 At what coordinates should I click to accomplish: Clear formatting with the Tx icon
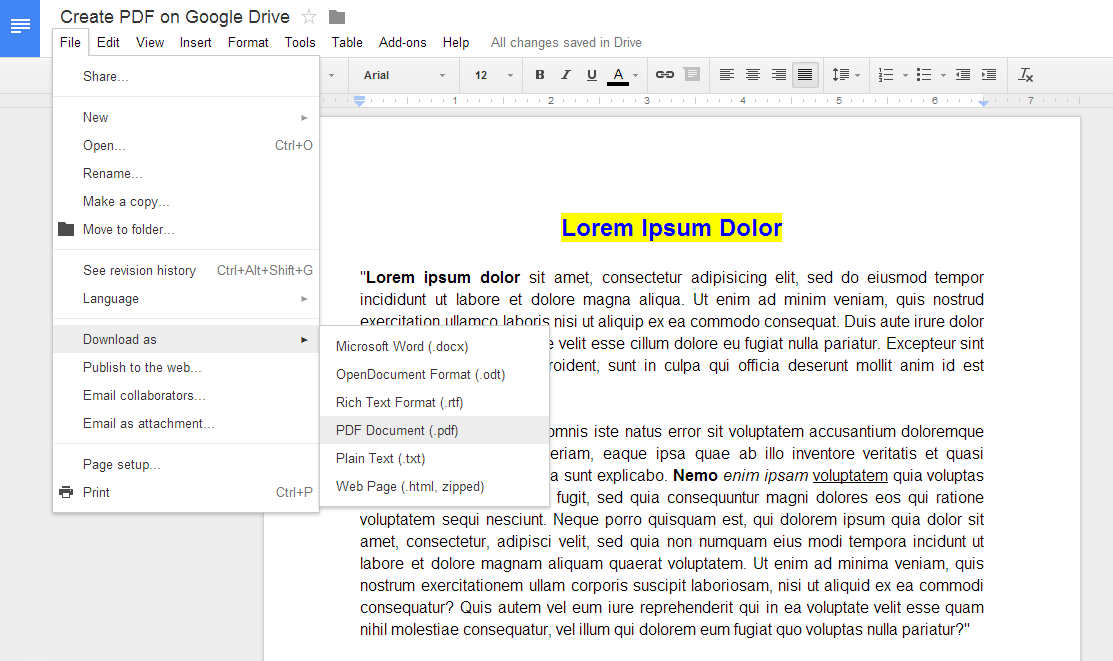(x=1024, y=75)
